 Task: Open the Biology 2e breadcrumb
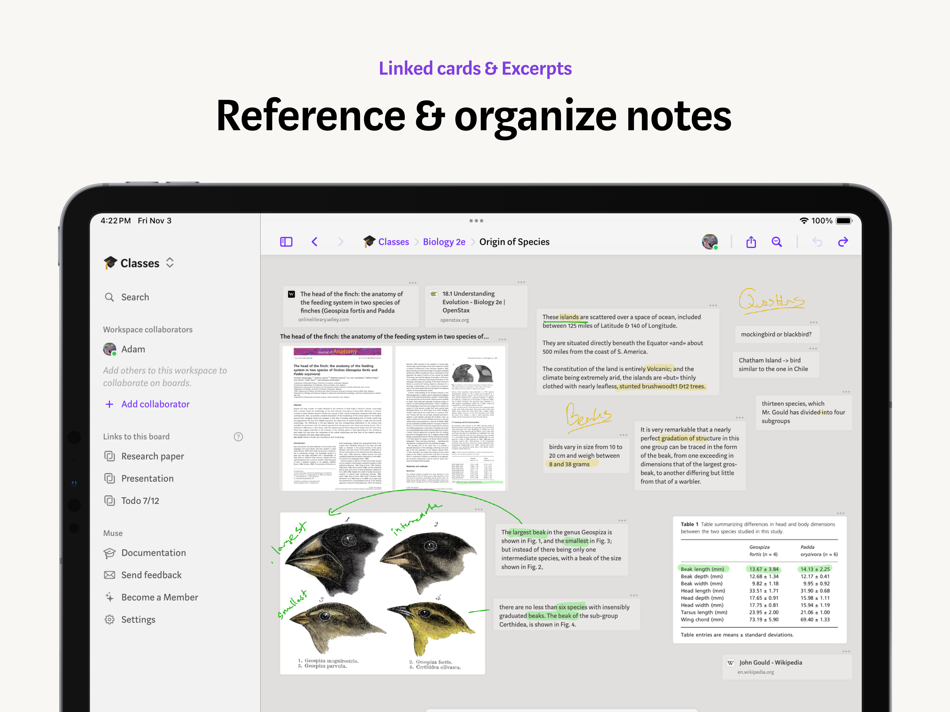coord(444,242)
